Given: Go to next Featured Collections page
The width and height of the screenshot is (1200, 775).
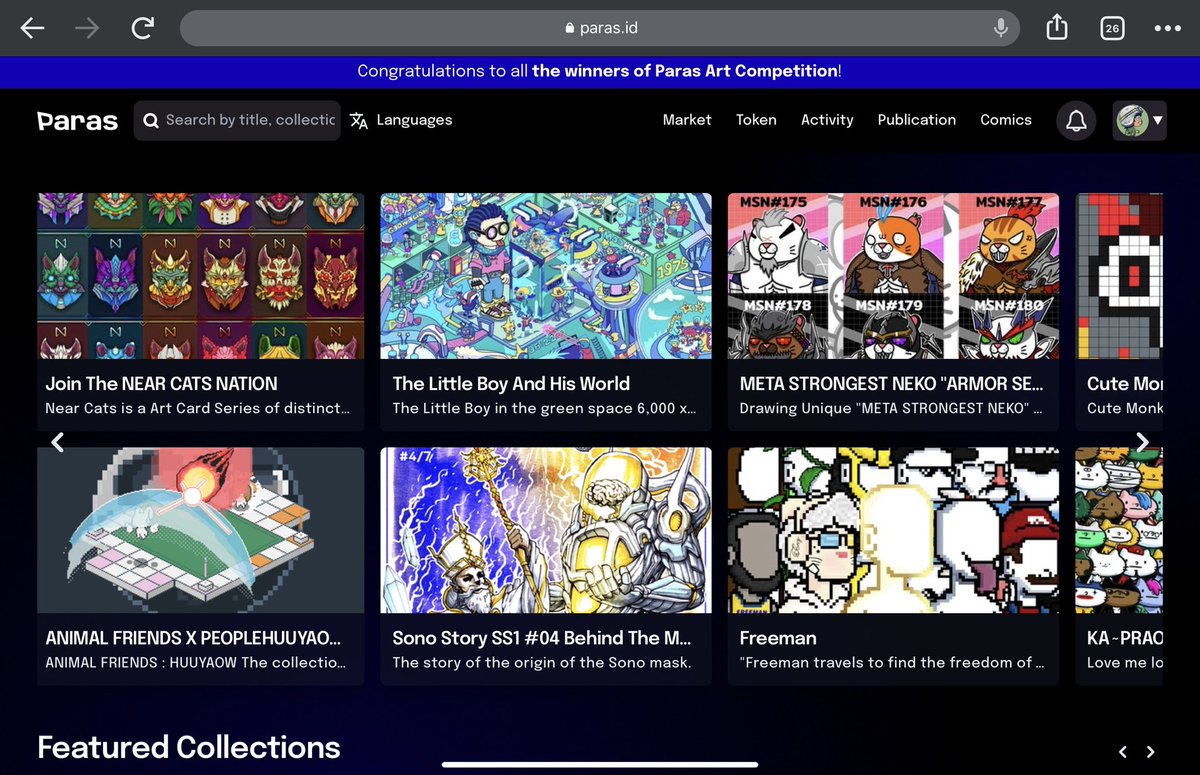Looking at the screenshot, I should (1151, 752).
